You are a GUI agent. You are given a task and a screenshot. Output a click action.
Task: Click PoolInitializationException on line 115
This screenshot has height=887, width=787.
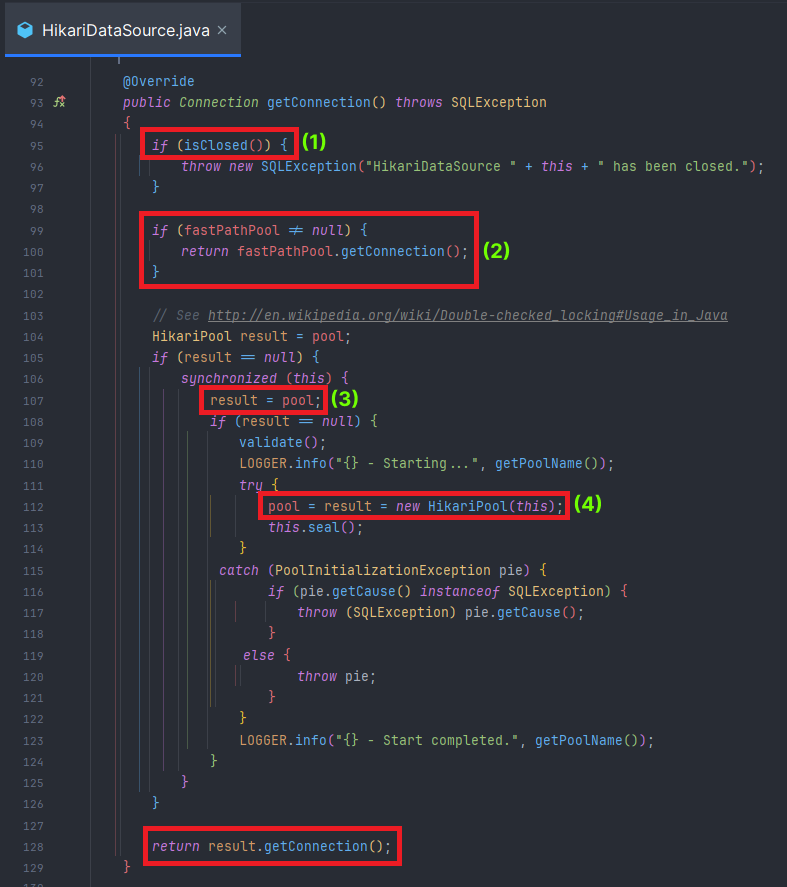tap(382, 570)
